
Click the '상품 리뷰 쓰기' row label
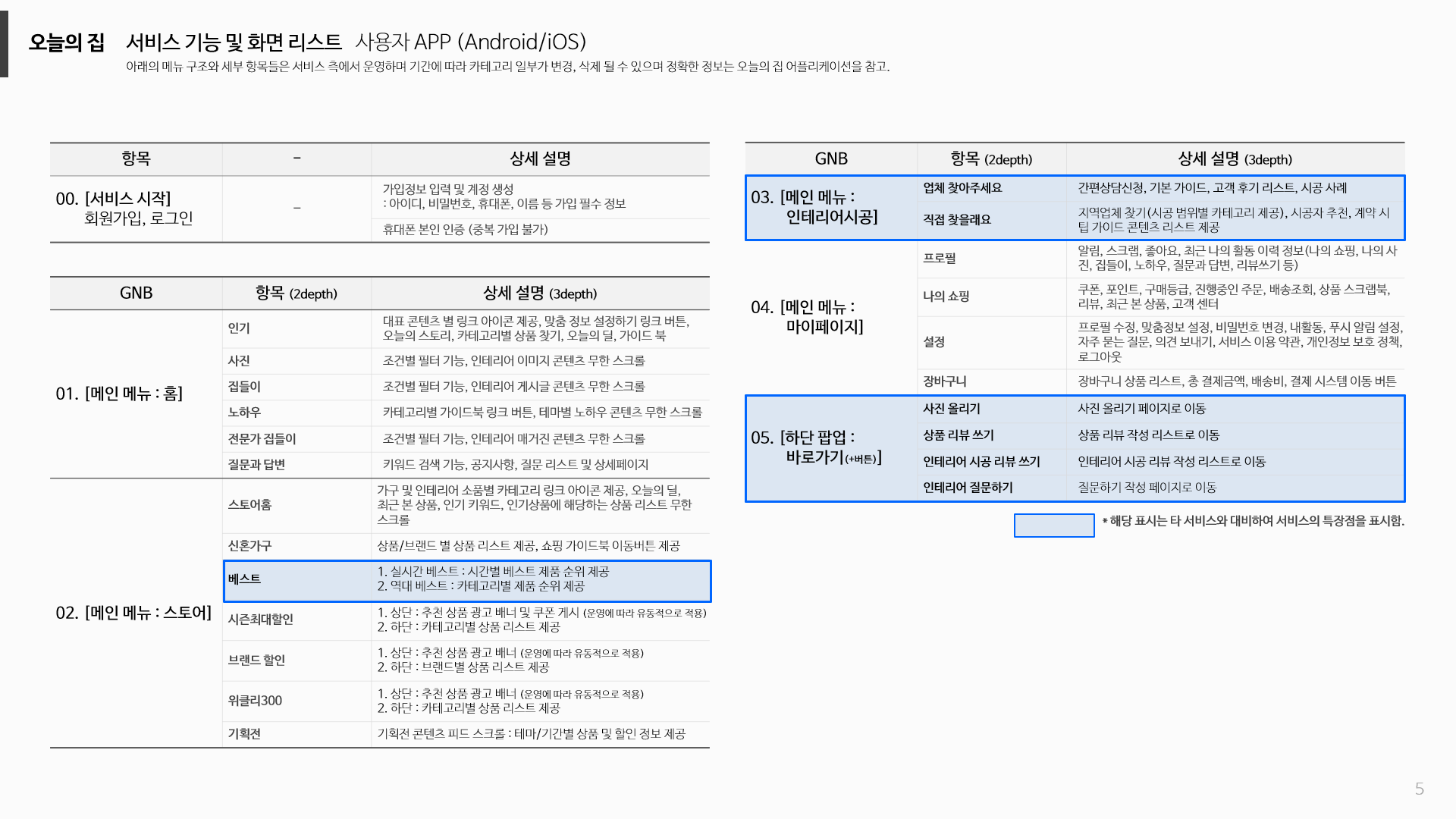pyautogui.click(x=958, y=435)
